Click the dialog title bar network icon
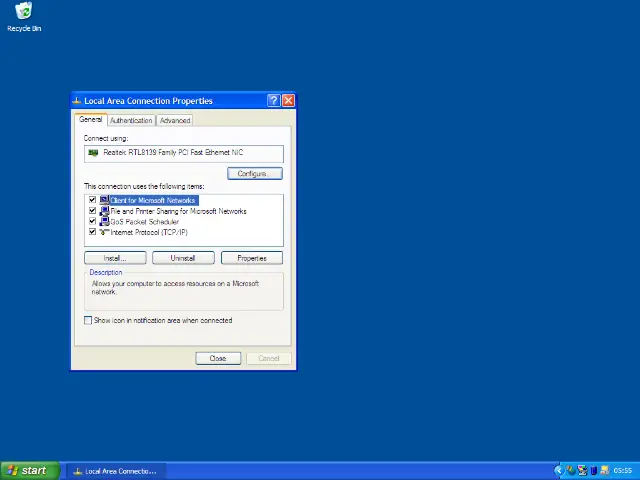The image size is (640, 480). tap(77, 100)
